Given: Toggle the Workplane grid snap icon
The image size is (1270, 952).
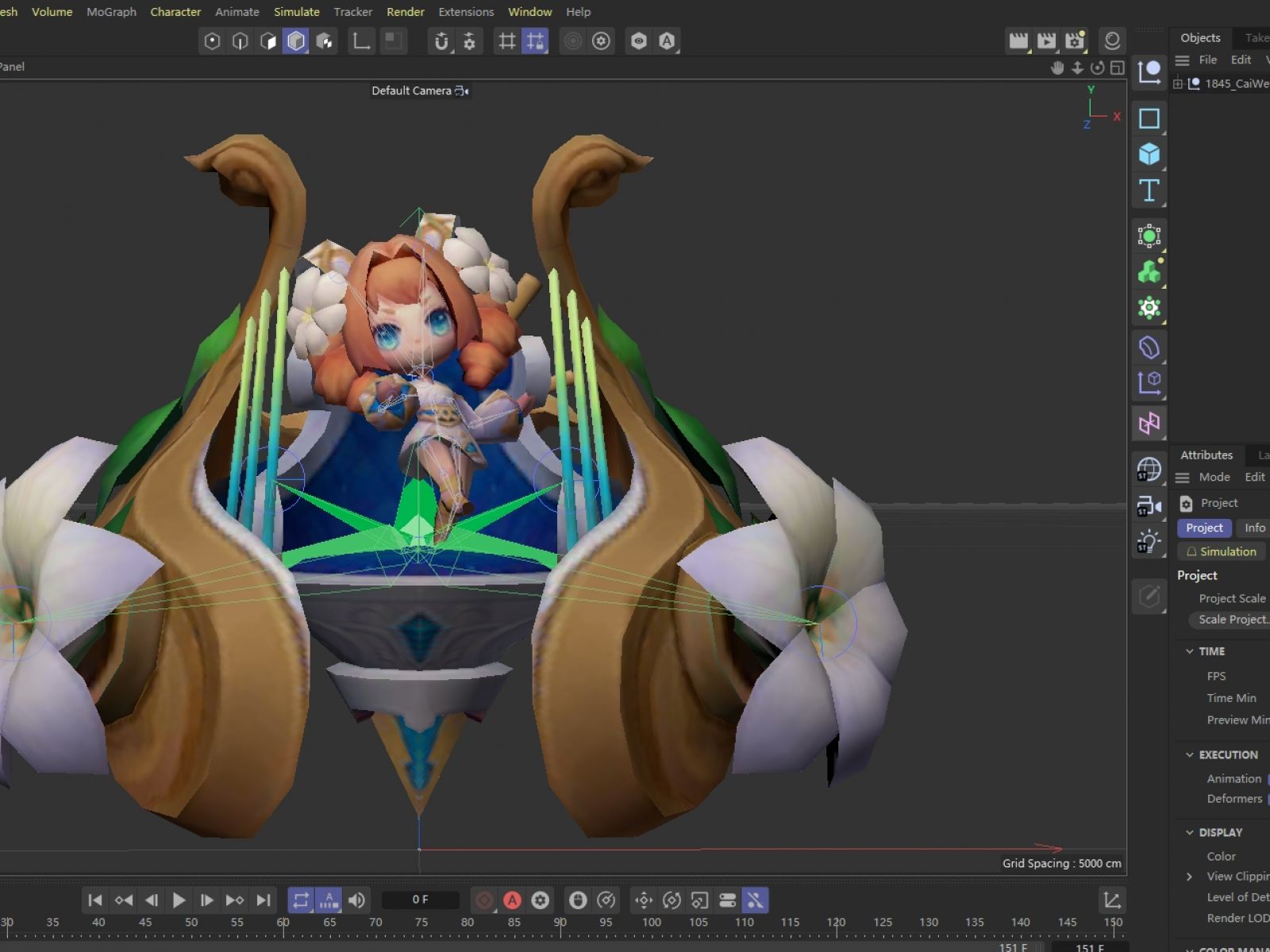Looking at the screenshot, I should click(507, 41).
